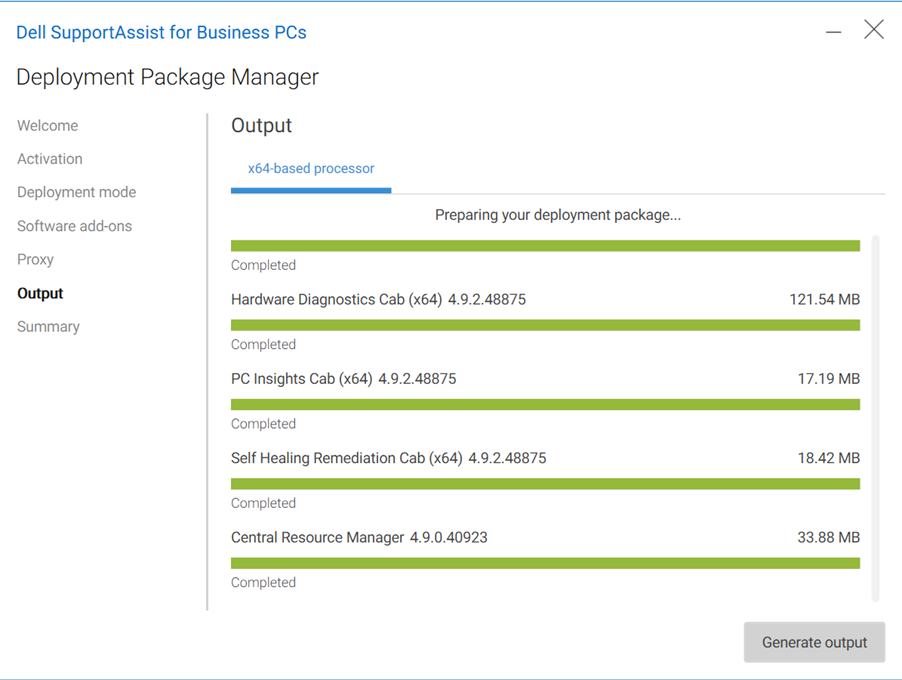Open the Software add-ons section
This screenshot has height=680, width=902.
(x=74, y=226)
